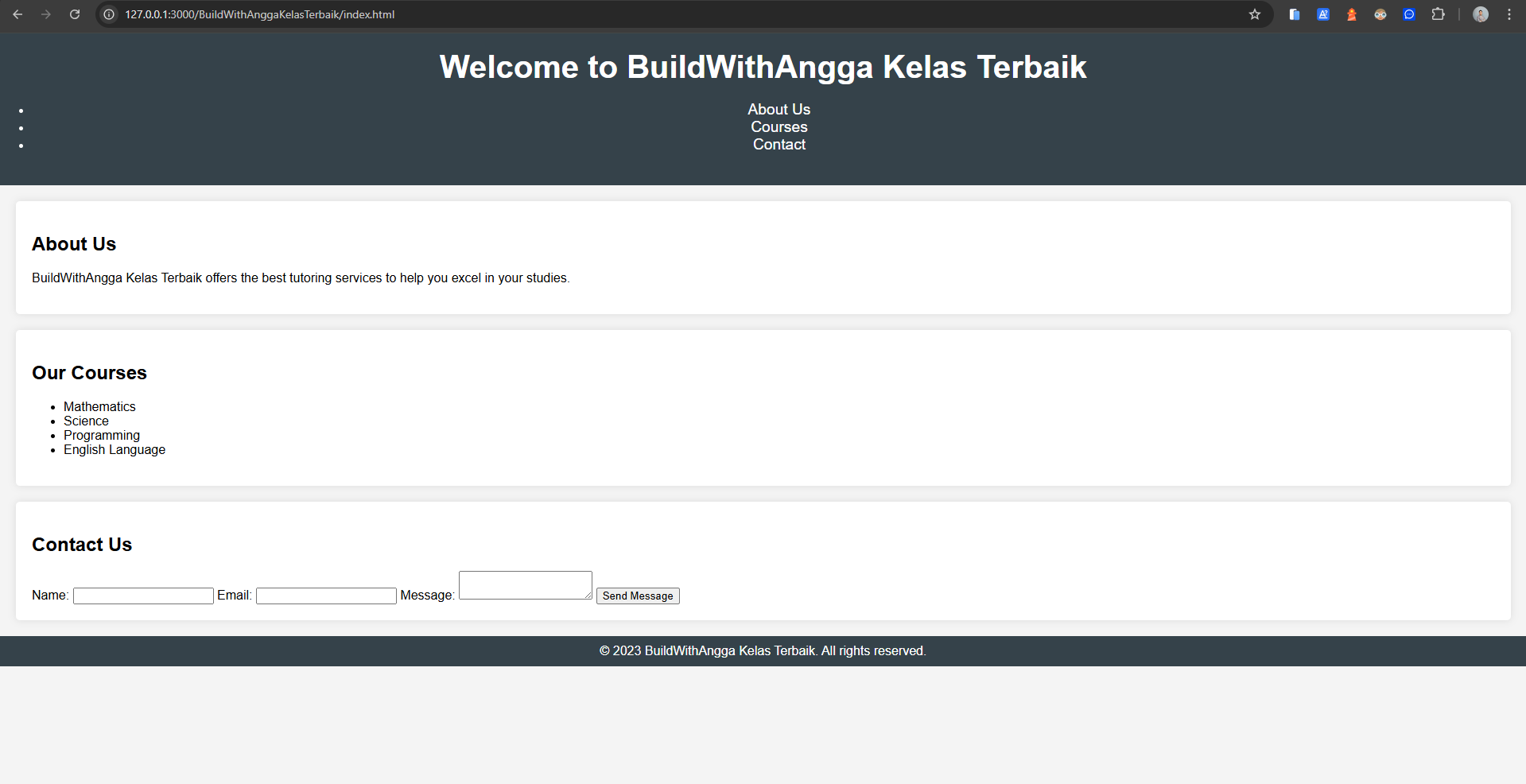Bookmark this page with the star icon
The height and width of the screenshot is (784, 1526).
pyautogui.click(x=1255, y=14)
